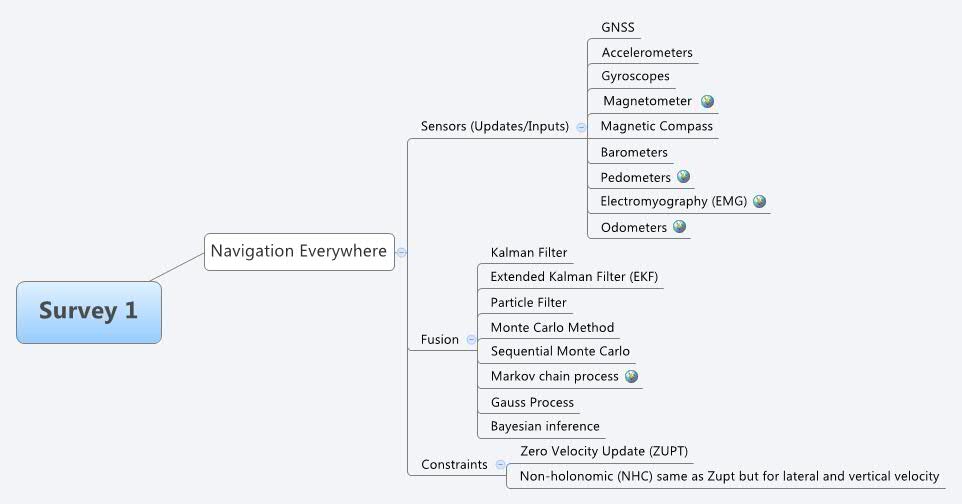Select the Non-holonomic (NHC) constraint node
Viewport: 962px width, 504px height.
[729, 477]
